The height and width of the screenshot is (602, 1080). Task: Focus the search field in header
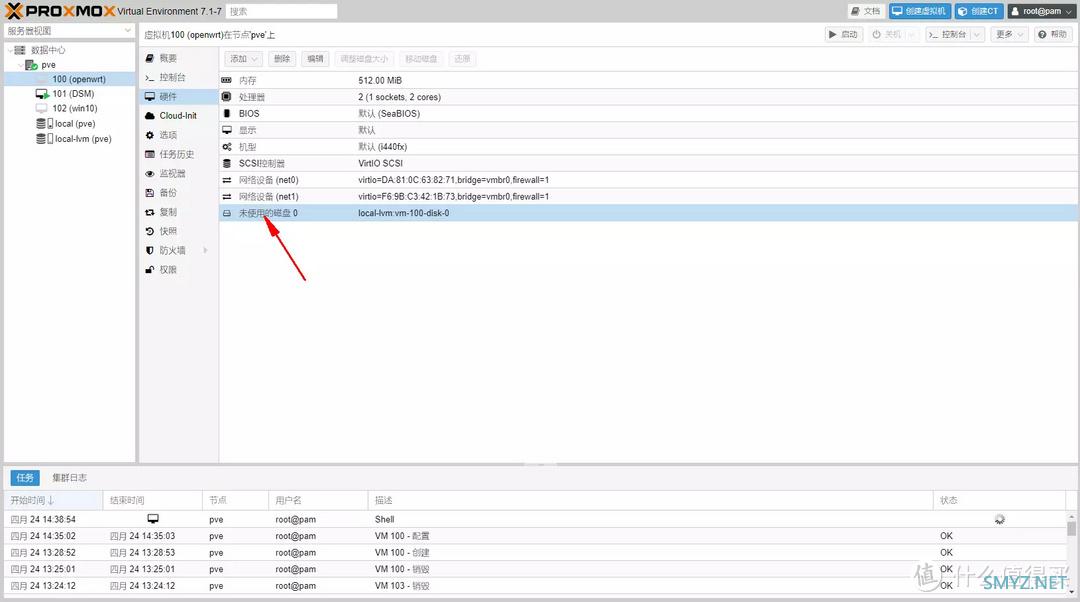tap(282, 11)
